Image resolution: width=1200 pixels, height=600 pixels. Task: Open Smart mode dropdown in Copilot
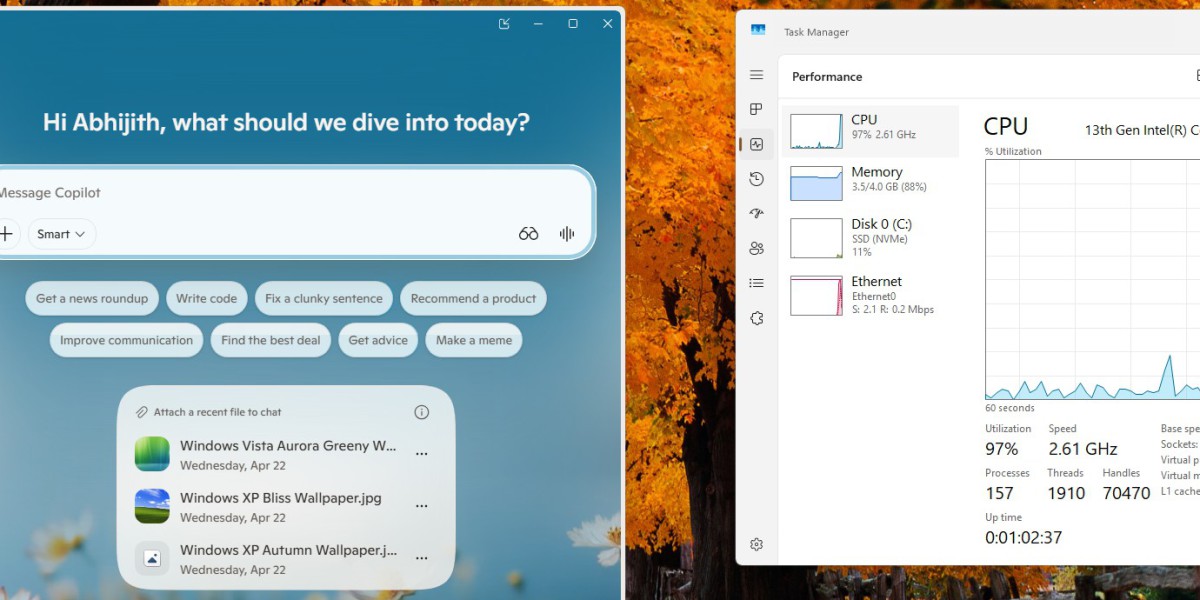click(62, 234)
